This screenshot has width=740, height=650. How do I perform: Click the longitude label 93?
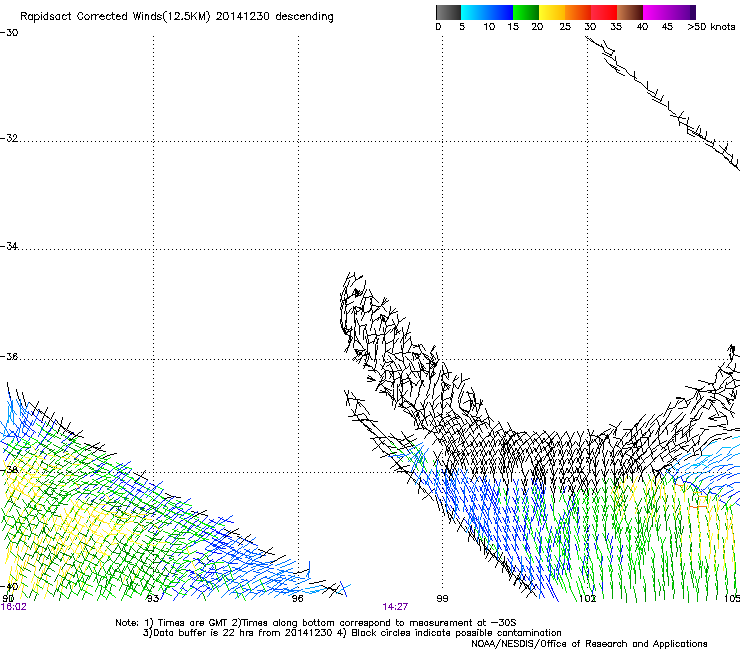click(x=152, y=599)
